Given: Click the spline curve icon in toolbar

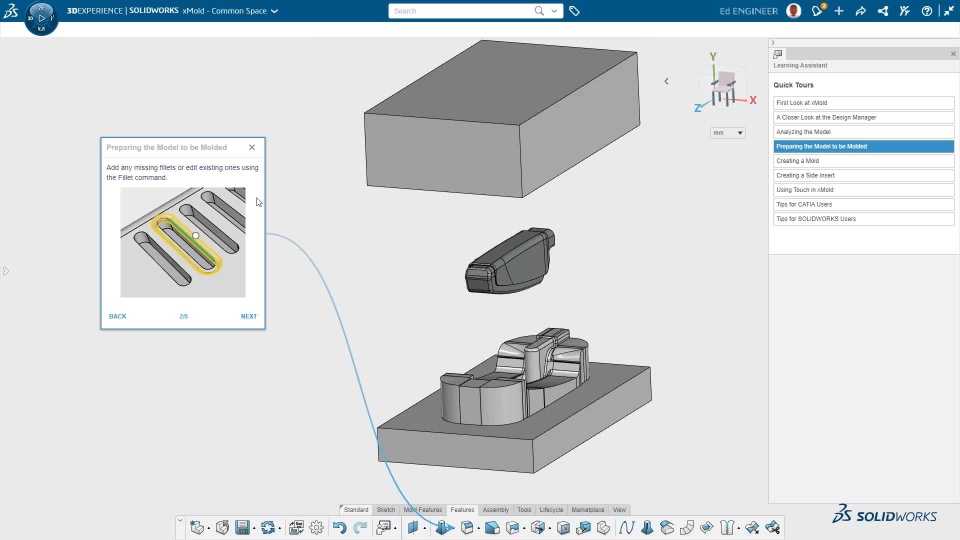Looking at the screenshot, I should (x=626, y=527).
